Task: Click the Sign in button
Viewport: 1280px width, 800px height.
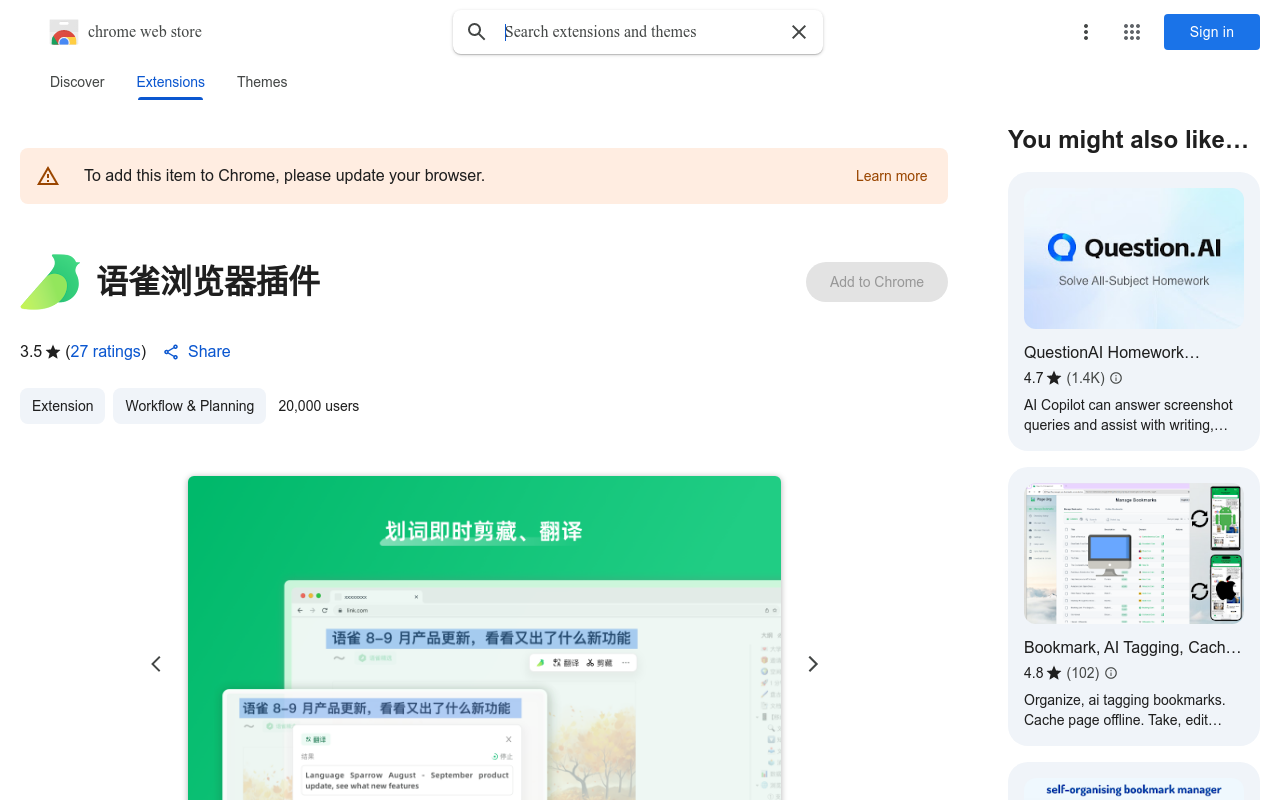Action: click(x=1212, y=32)
